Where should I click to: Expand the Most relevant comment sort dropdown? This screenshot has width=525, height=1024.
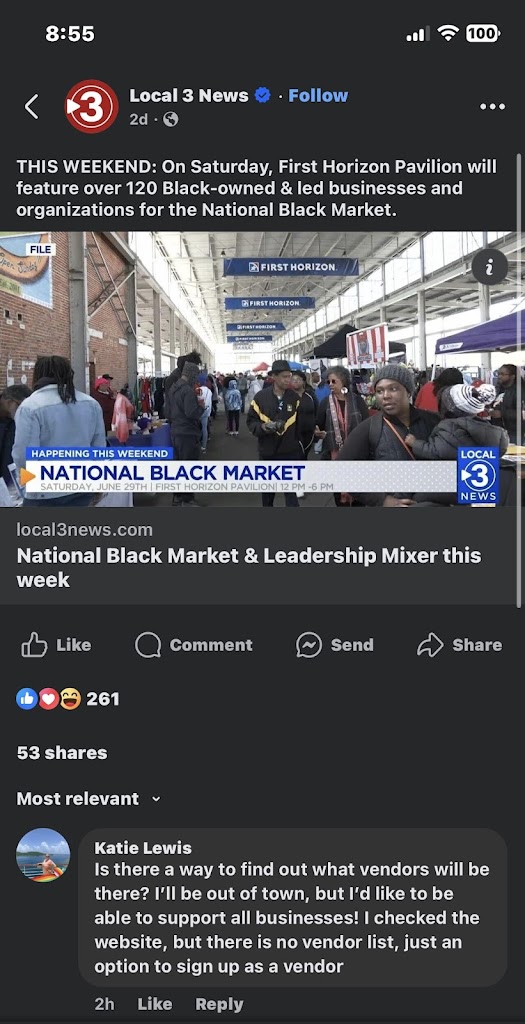[x=88, y=799]
